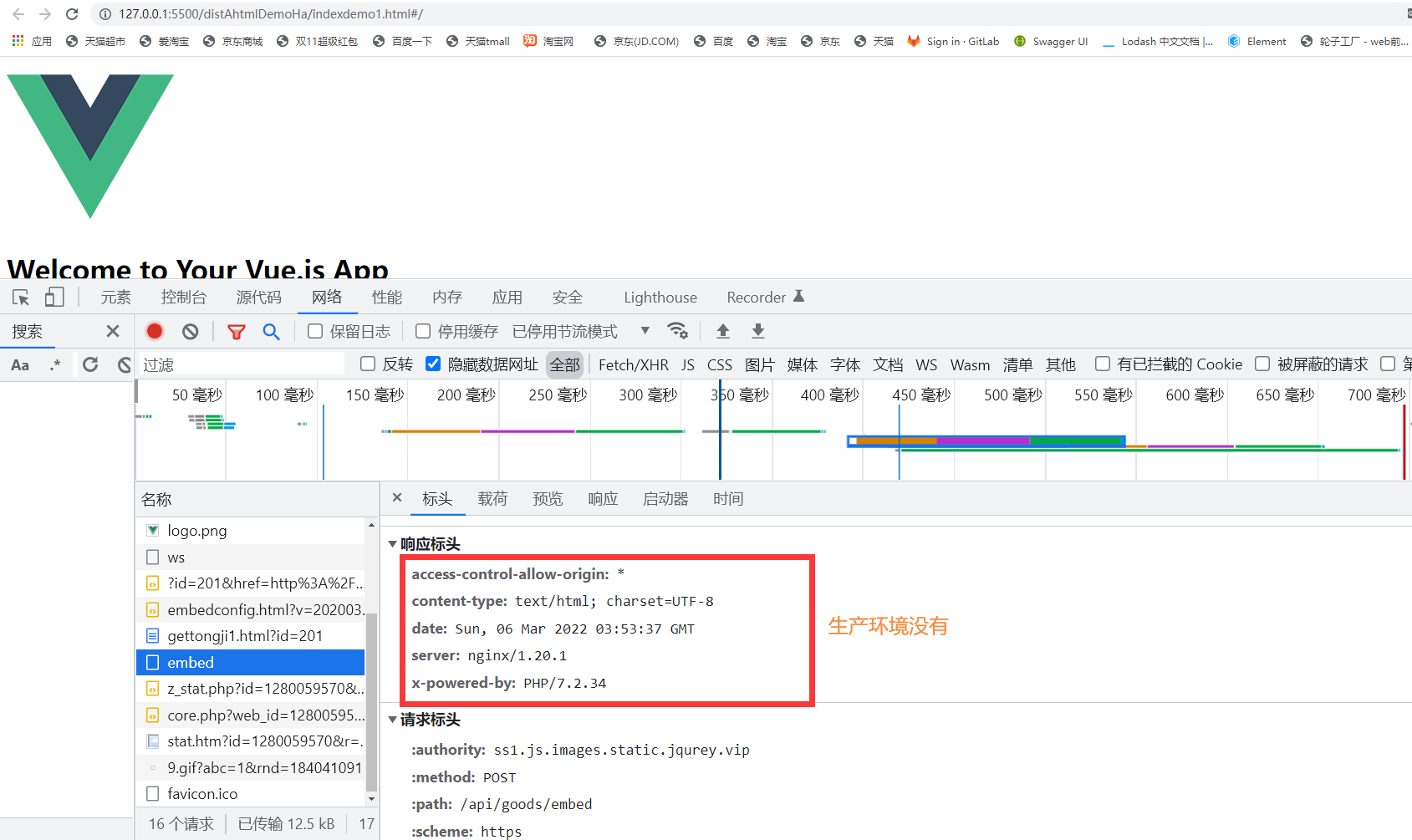Viewport: 1412px width, 840px height.
Task: Enable the 停用缓存 checkbox
Action: coord(423,331)
